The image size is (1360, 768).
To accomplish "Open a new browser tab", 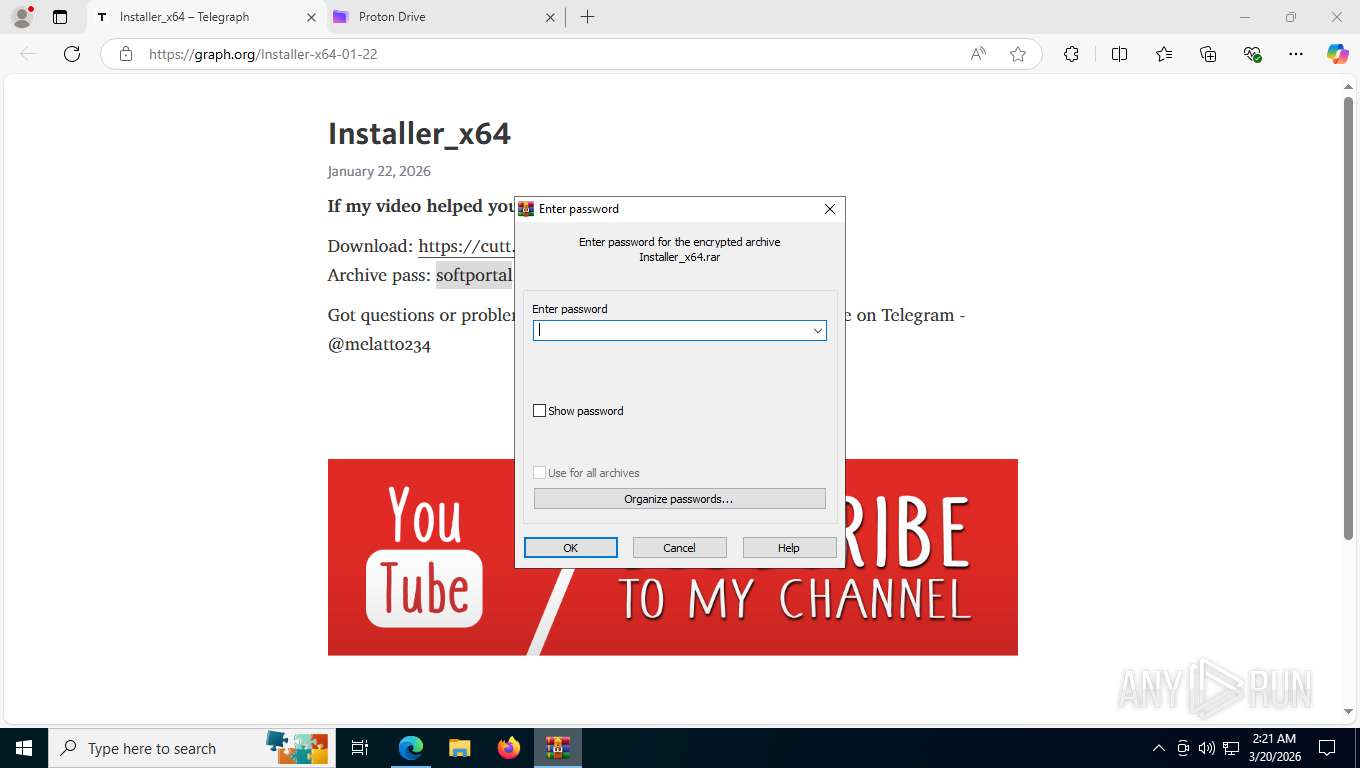I will [x=587, y=17].
